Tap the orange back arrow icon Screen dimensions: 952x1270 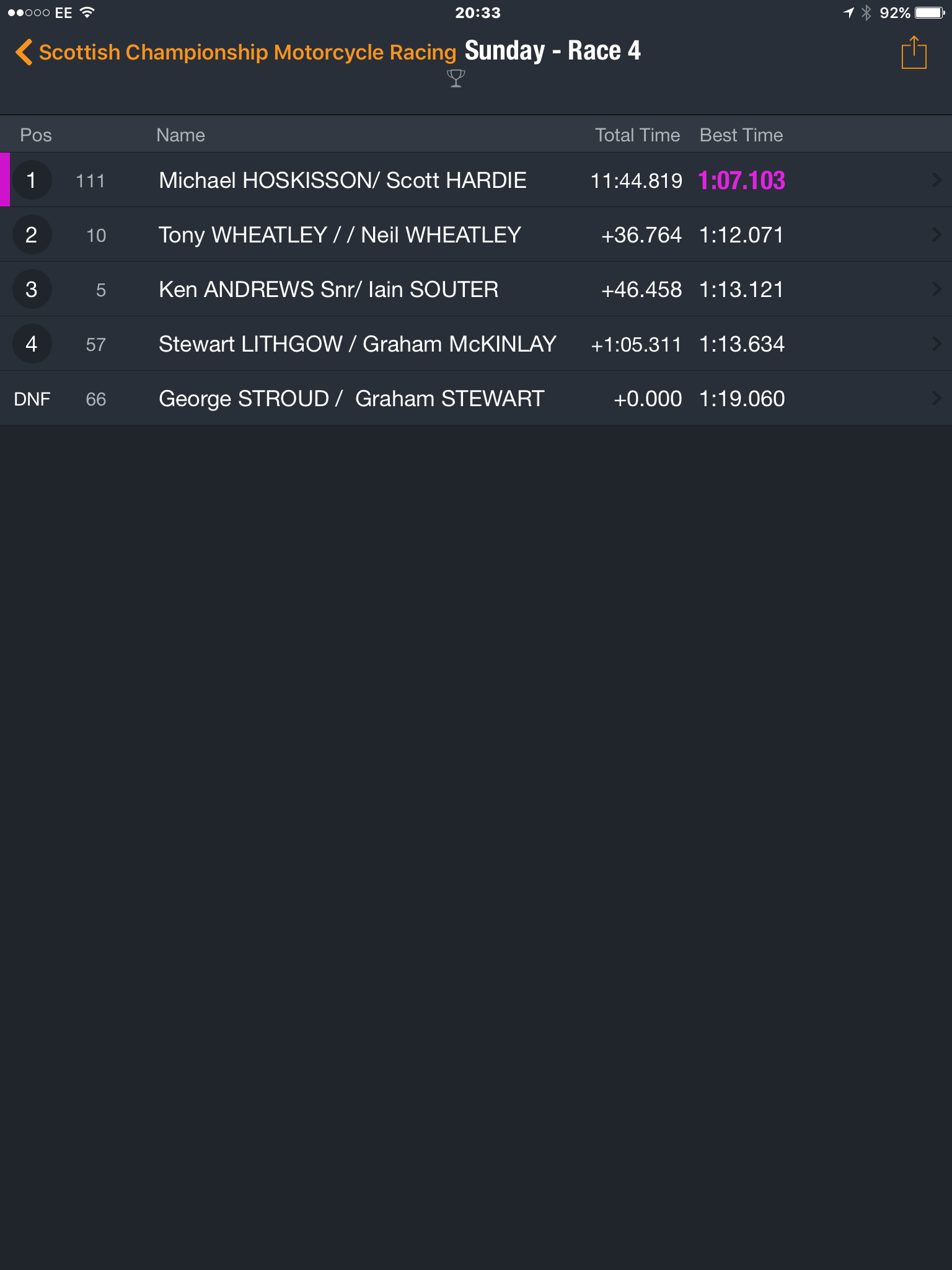24,52
